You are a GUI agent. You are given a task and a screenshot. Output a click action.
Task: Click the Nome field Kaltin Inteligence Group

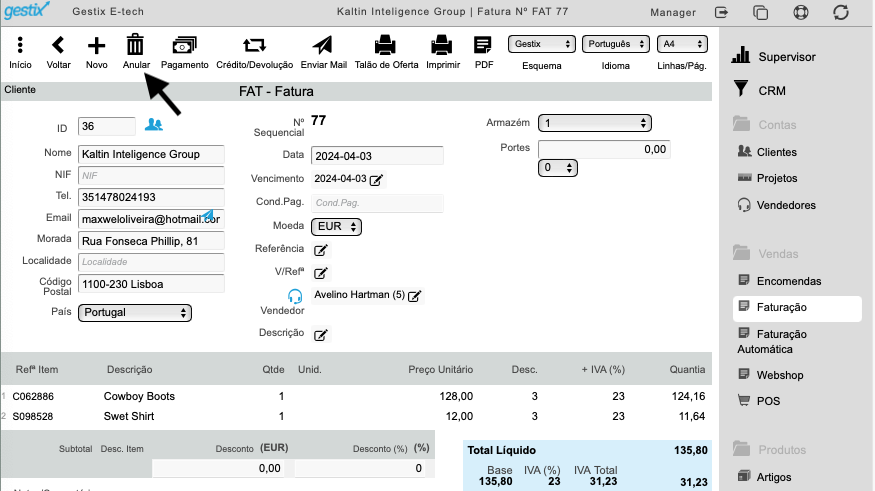pyautogui.click(x=151, y=155)
